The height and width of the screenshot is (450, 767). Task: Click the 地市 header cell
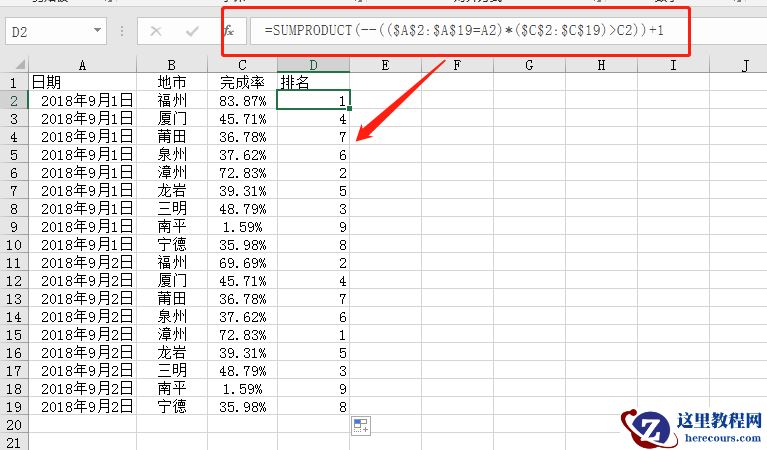(x=172, y=82)
